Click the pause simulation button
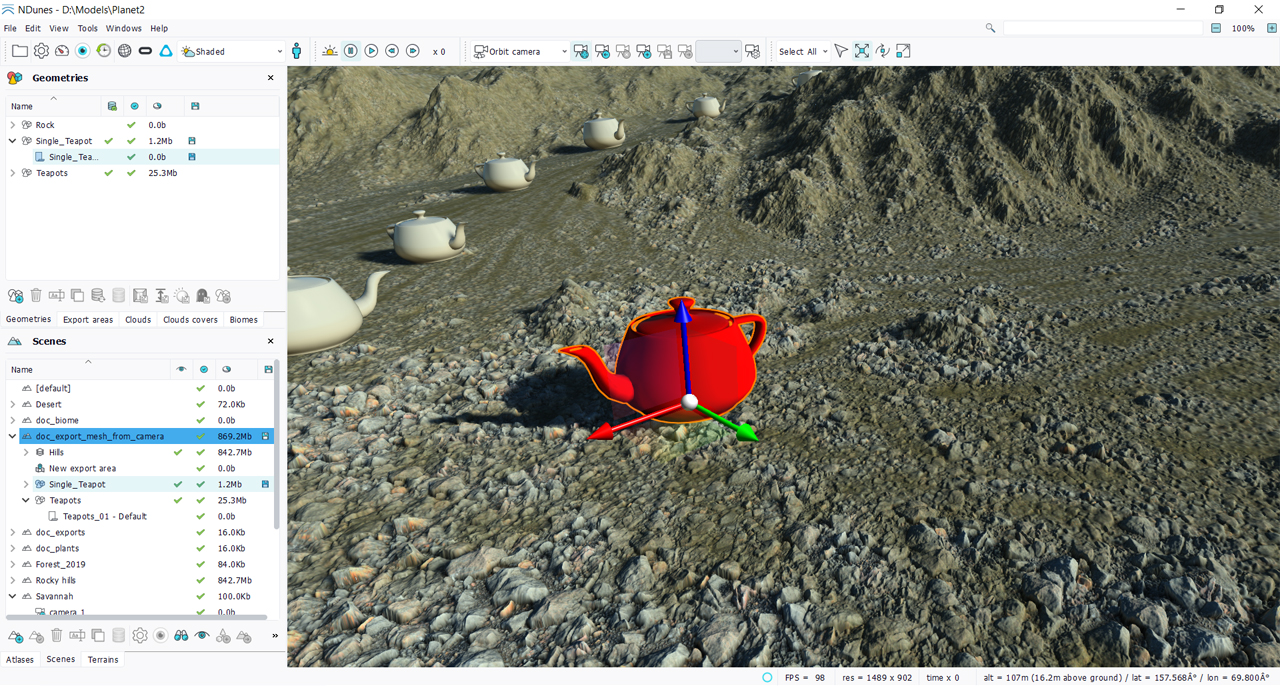The image size is (1280, 686). 351,51
